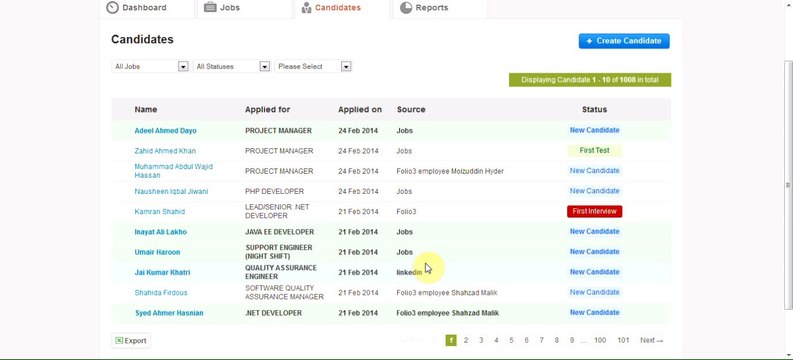Select the Candidates tab
The height and width of the screenshot is (360, 793).
coord(342,8)
